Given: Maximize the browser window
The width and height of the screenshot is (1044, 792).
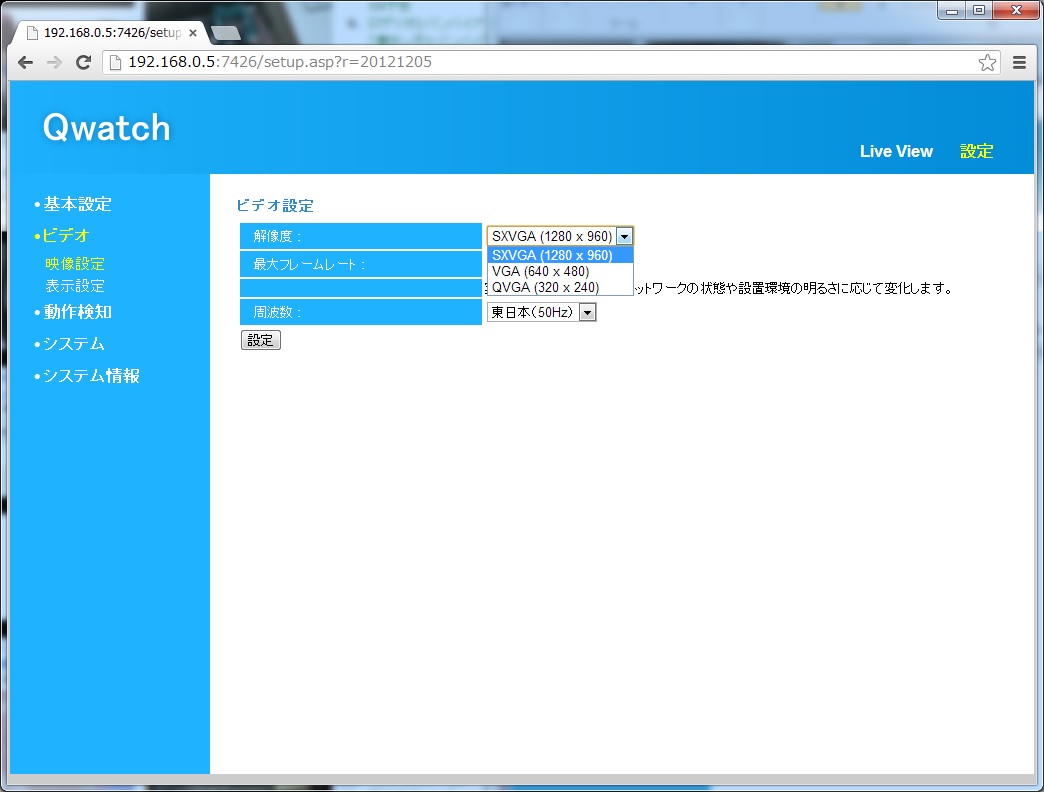Looking at the screenshot, I should tap(979, 10).
